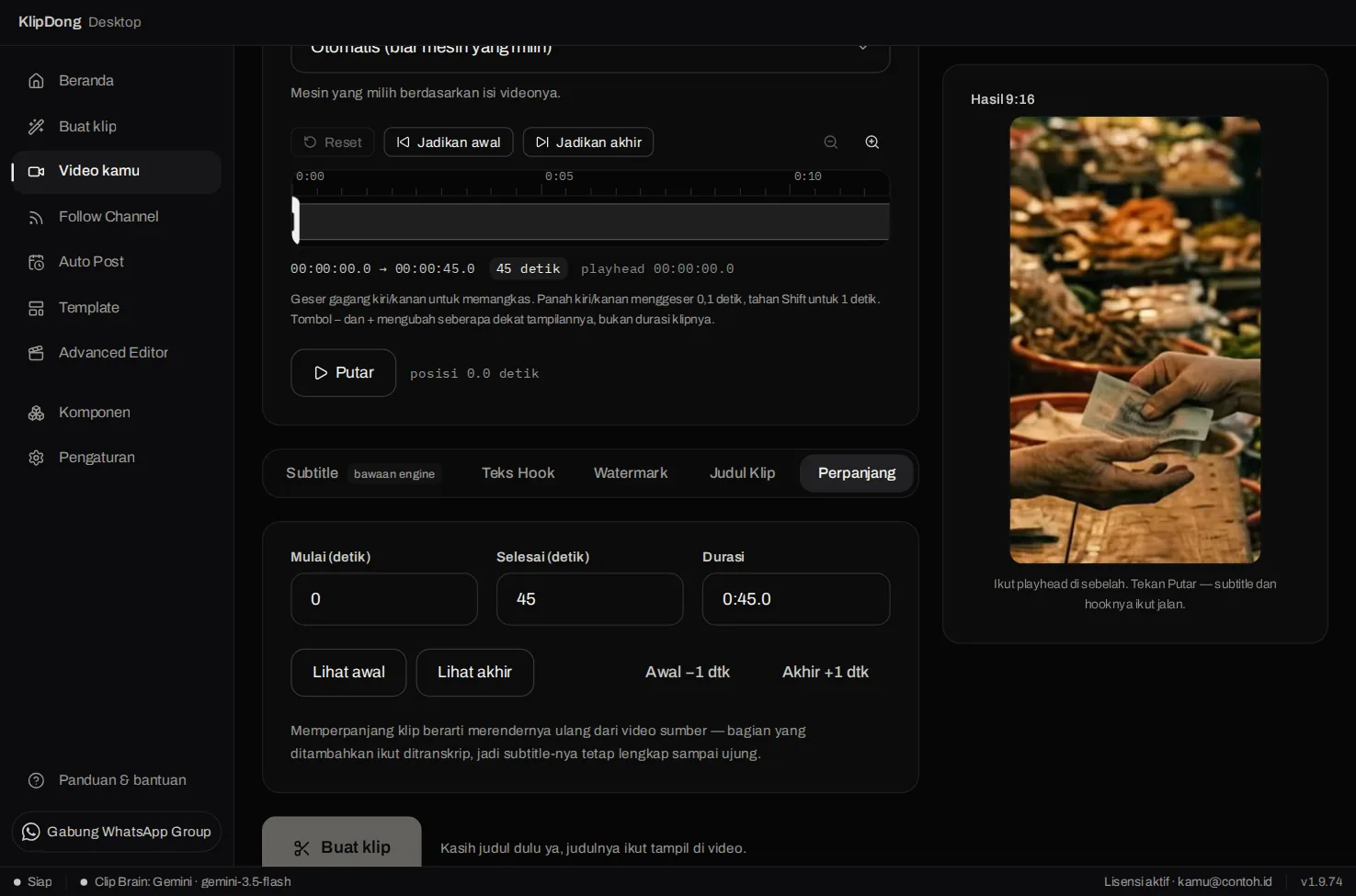Switch to the Teks Hook tab

tap(518, 473)
